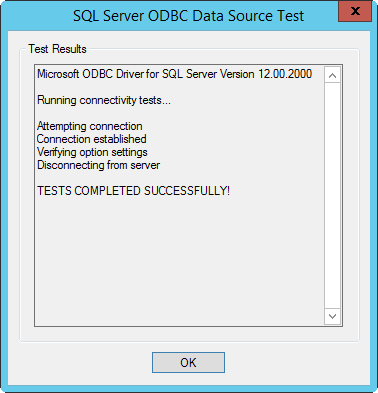Click the words "SQL Server Version" in first line

[208, 74]
